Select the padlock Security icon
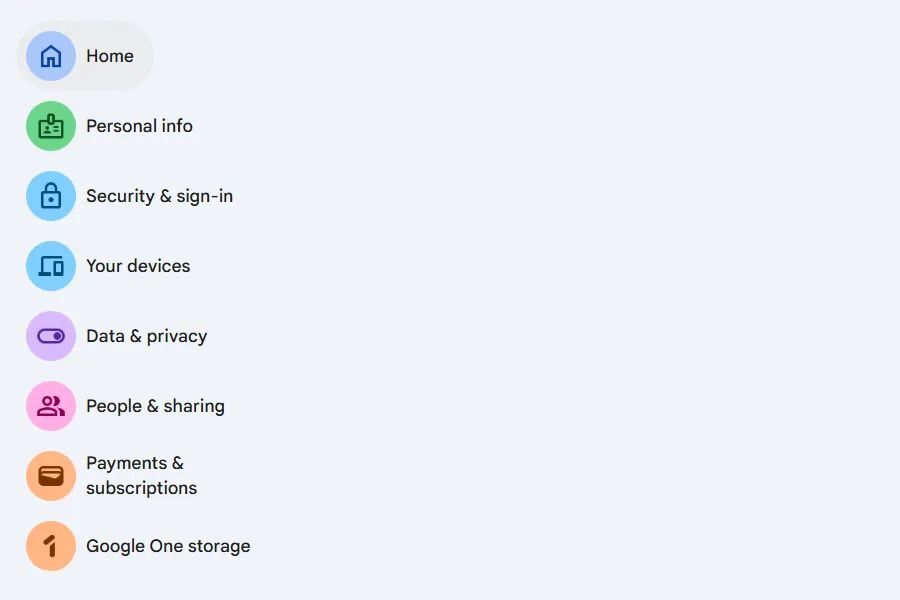 pyautogui.click(x=51, y=196)
